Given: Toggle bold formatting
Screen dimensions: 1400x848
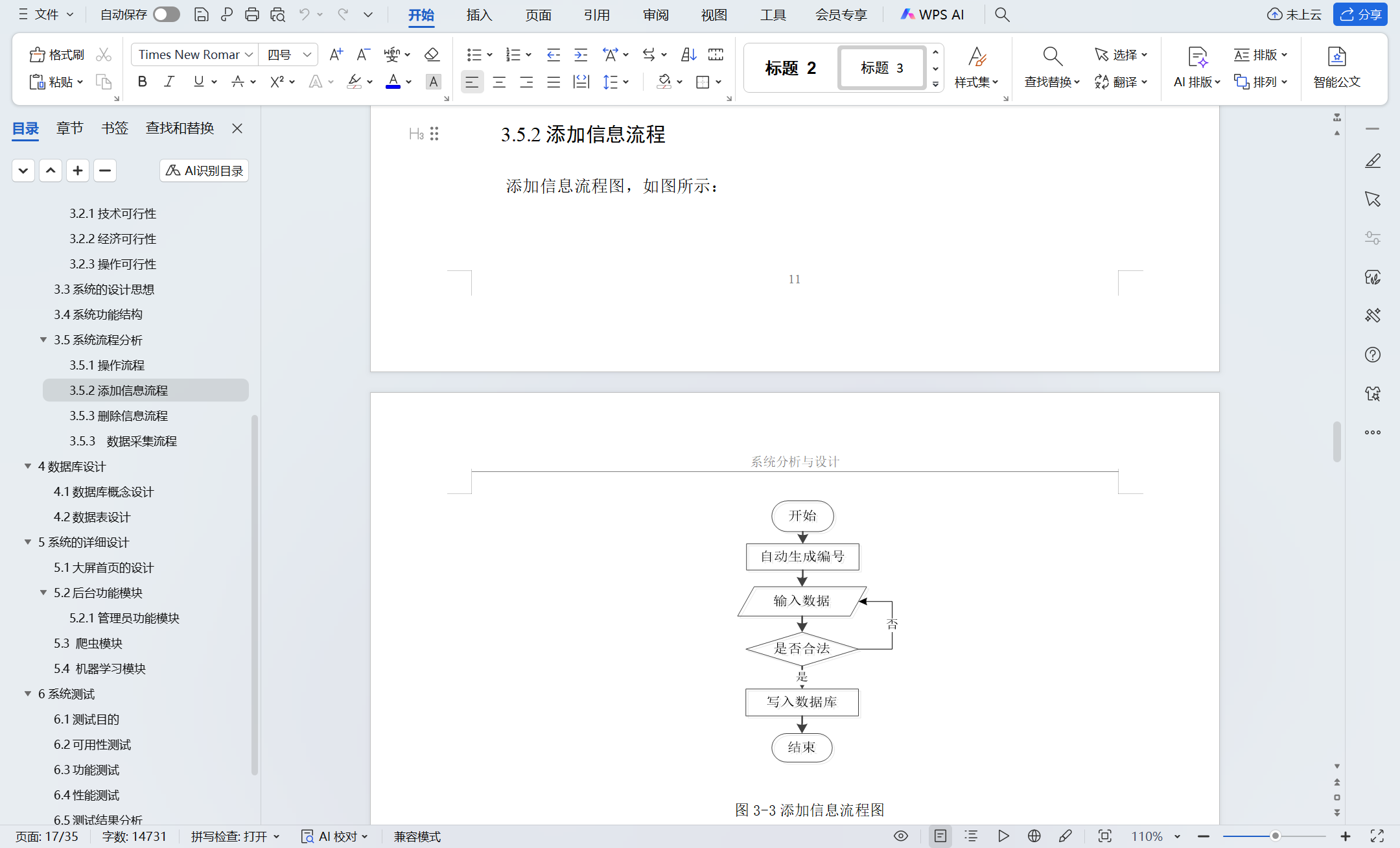Looking at the screenshot, I should 143,82.
